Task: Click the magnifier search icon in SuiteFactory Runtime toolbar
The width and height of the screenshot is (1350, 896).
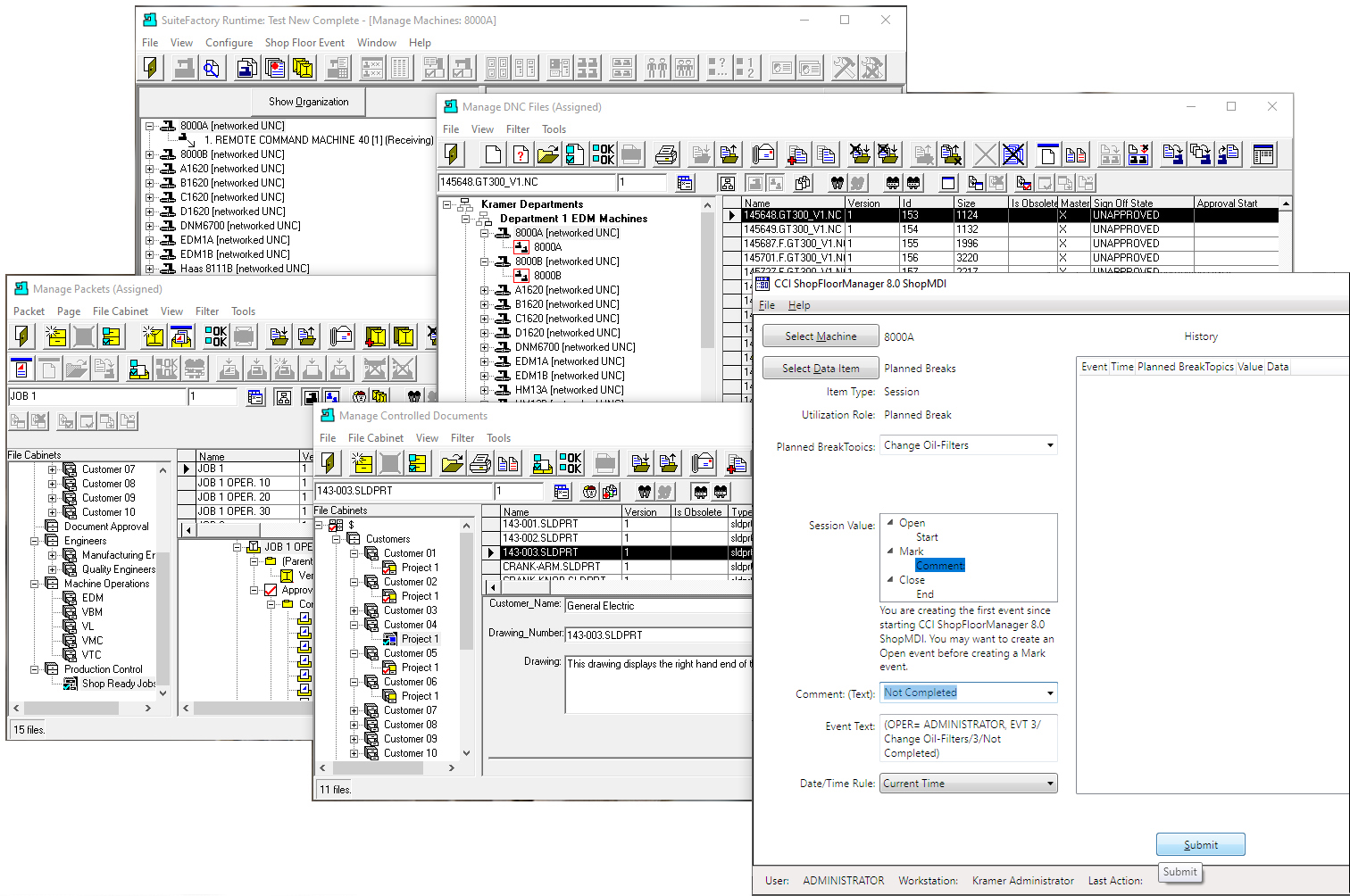Action: point(212,67)
